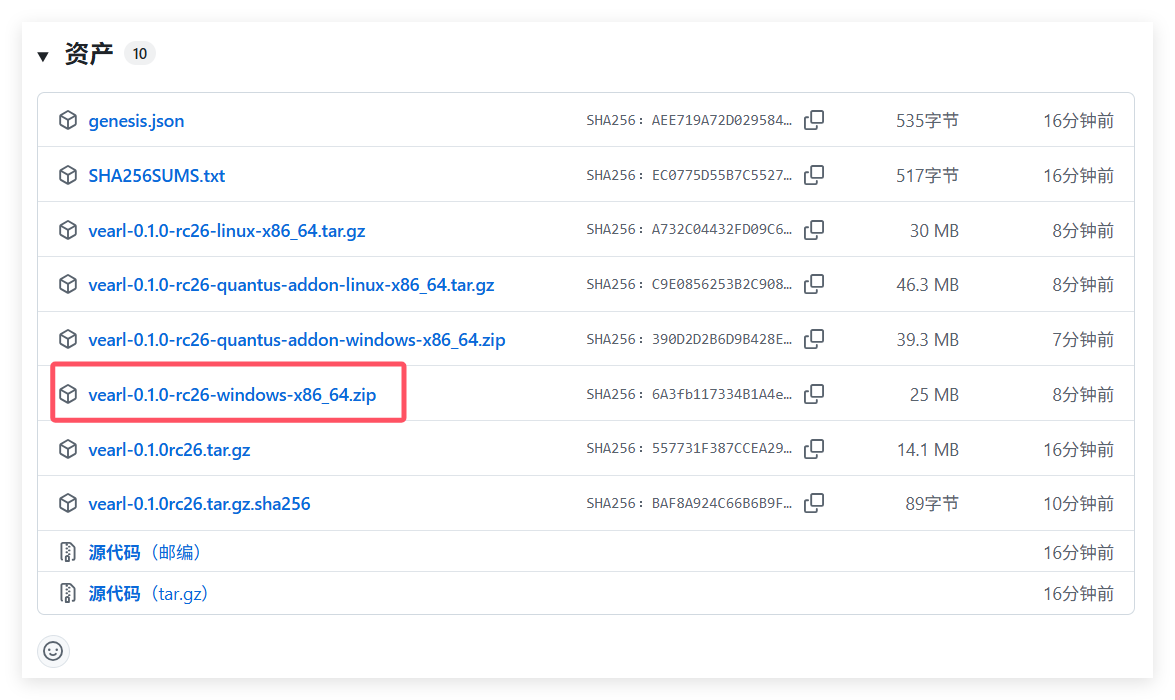Download genesis.json

136,121
